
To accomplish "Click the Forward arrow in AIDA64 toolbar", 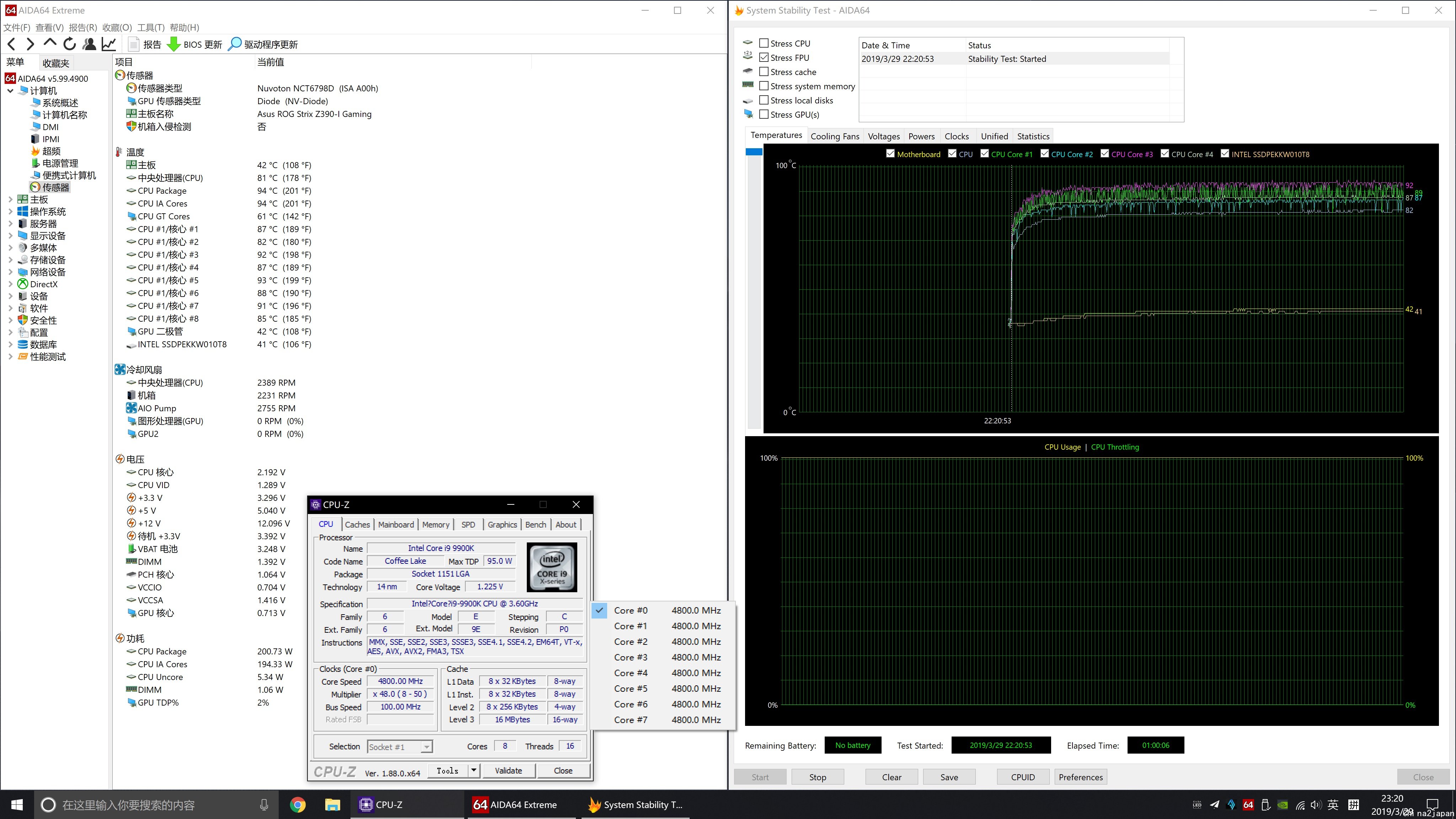I will [31, 44].
